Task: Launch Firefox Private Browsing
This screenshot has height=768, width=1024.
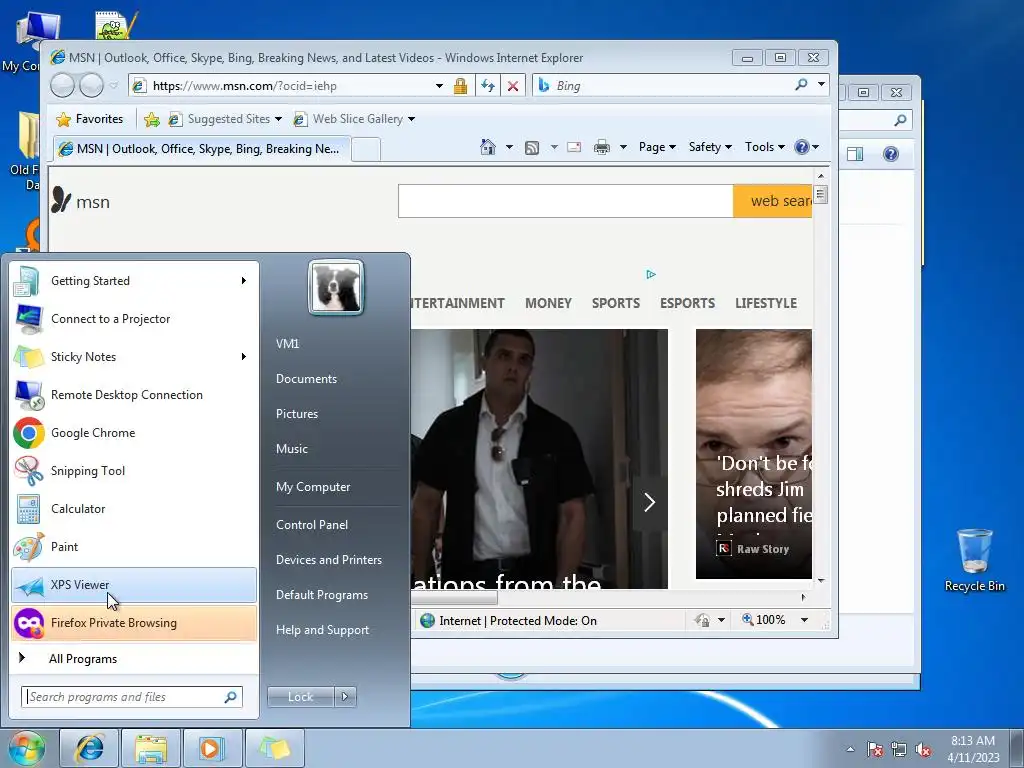Action: [x=134, y=622]
